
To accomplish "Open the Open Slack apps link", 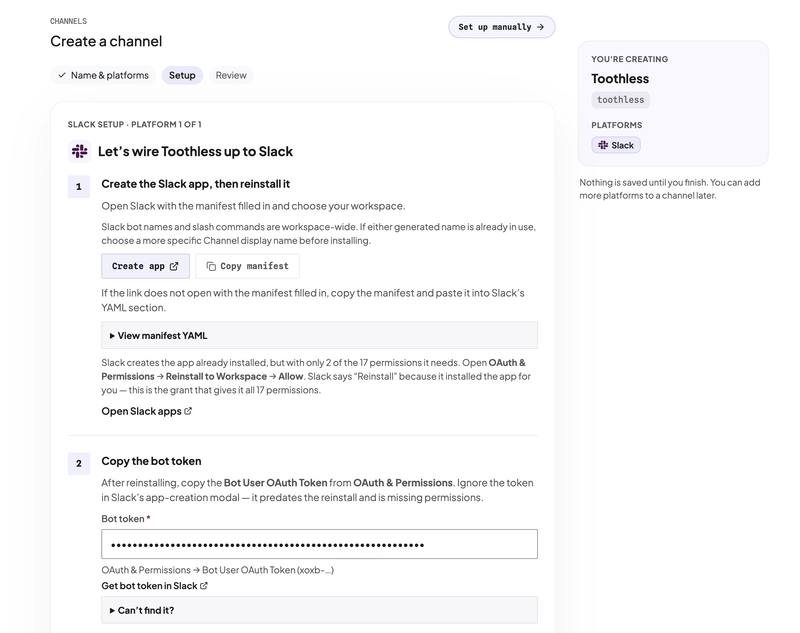I will [x=146, y=411].
